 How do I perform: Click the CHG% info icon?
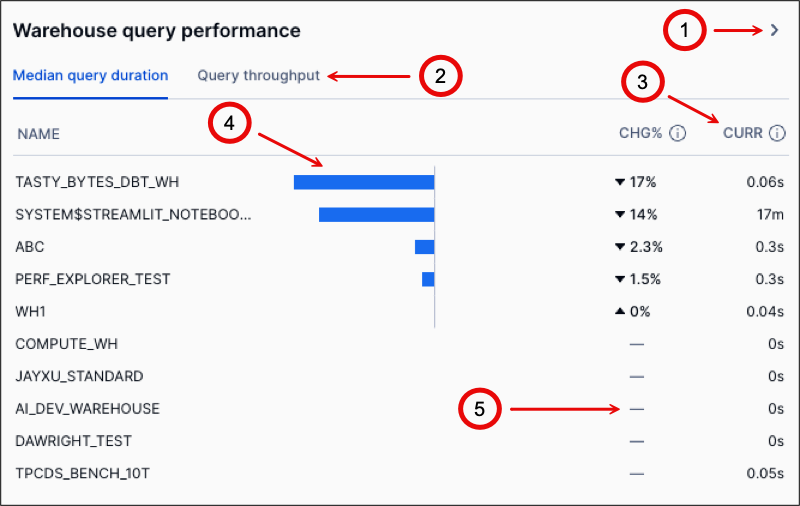click(x=678, y=133)
